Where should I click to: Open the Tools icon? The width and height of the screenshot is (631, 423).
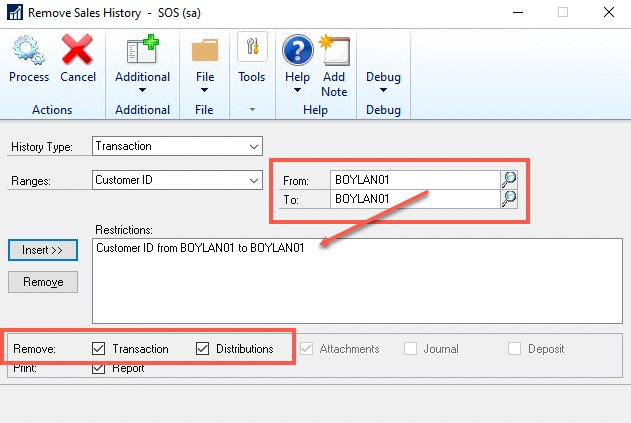coord(252,47)
